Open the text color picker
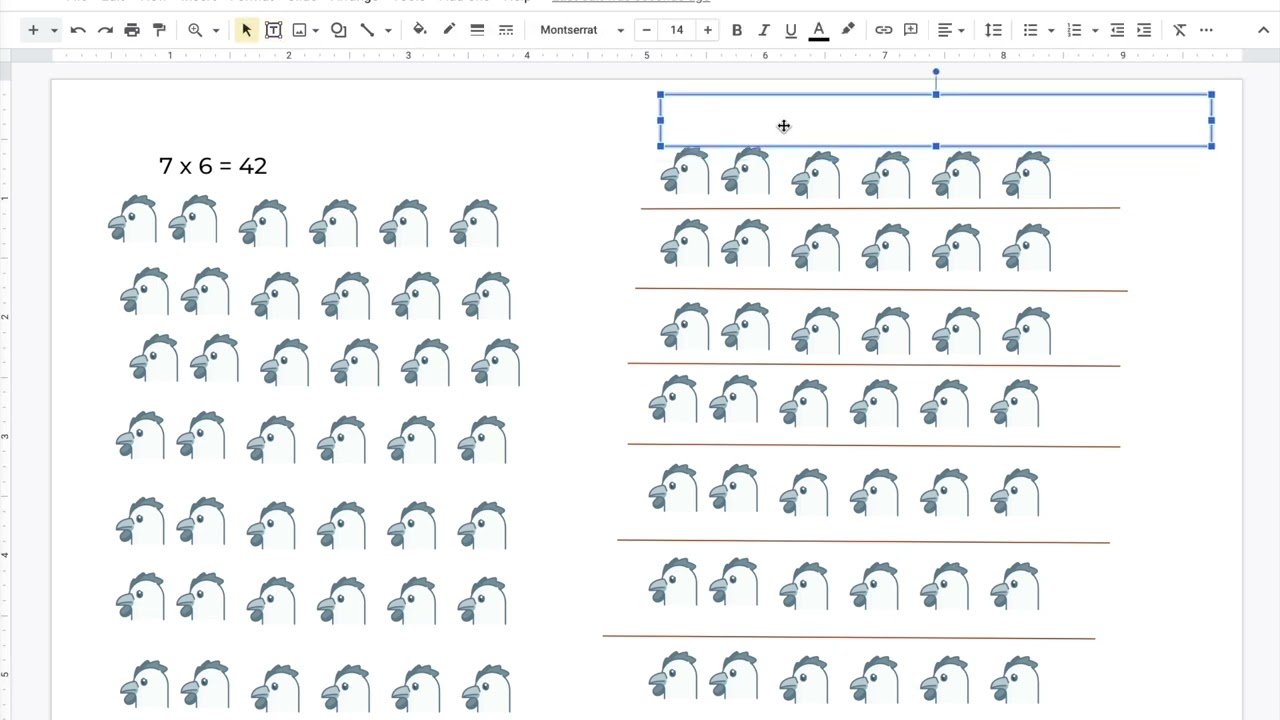The image size is (1280, 720). tap(818, 30)
